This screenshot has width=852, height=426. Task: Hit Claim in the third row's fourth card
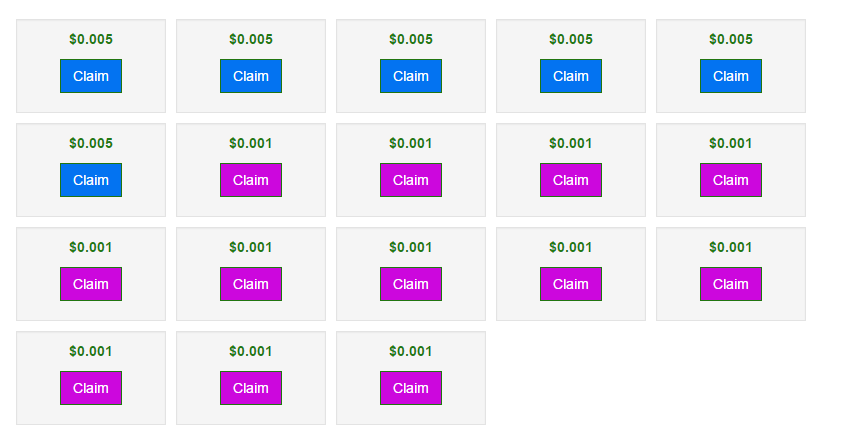(571, 284)
